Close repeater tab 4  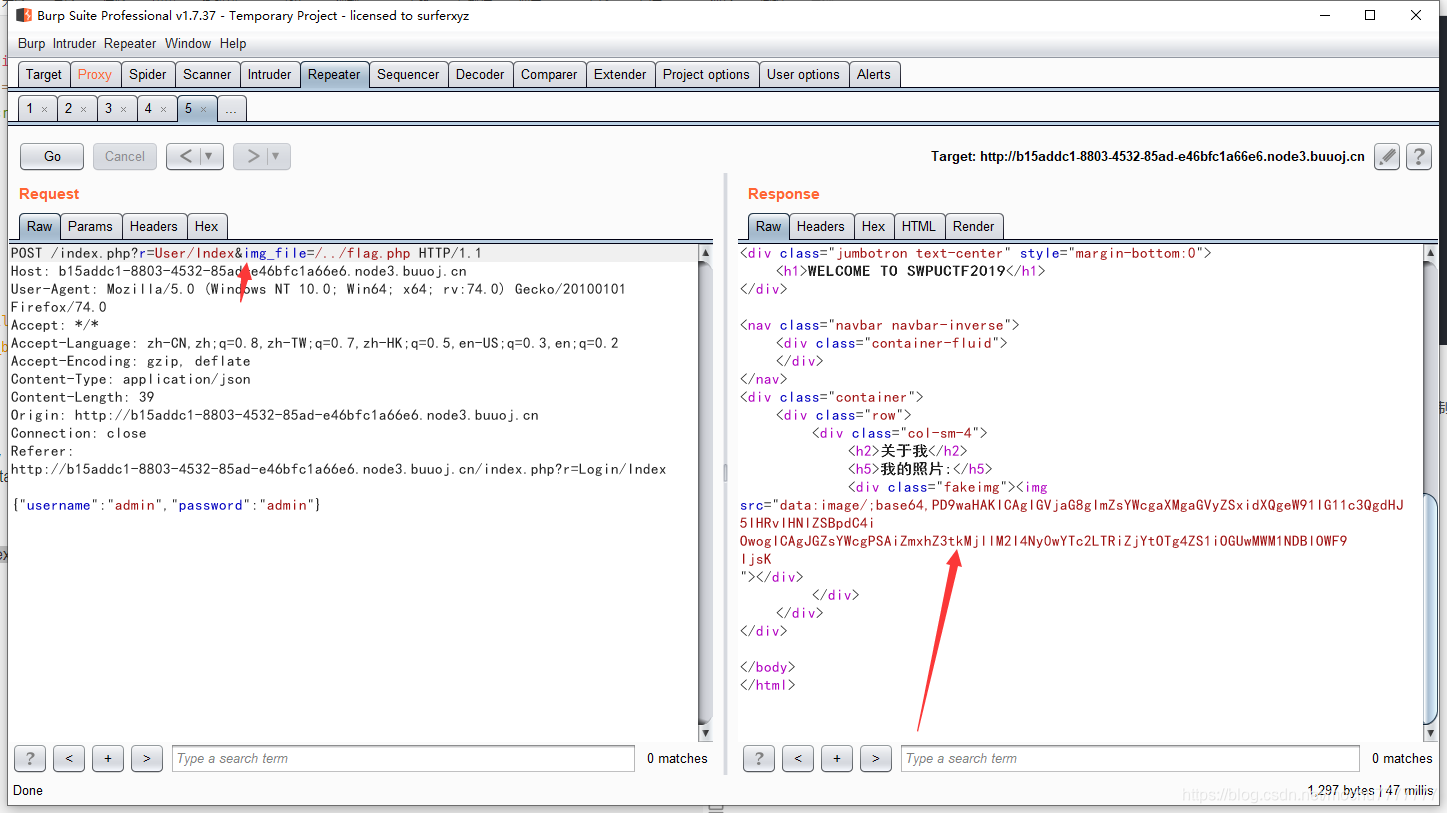point(163,109)
